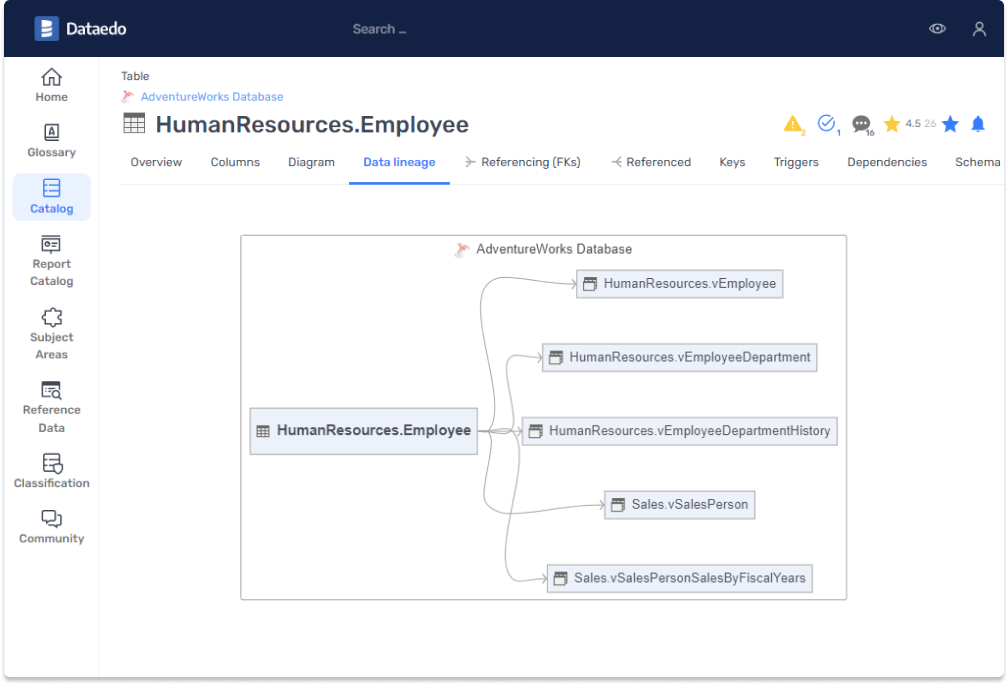
Task: Open Subject Areas from the sidebar
Action: 51,332
